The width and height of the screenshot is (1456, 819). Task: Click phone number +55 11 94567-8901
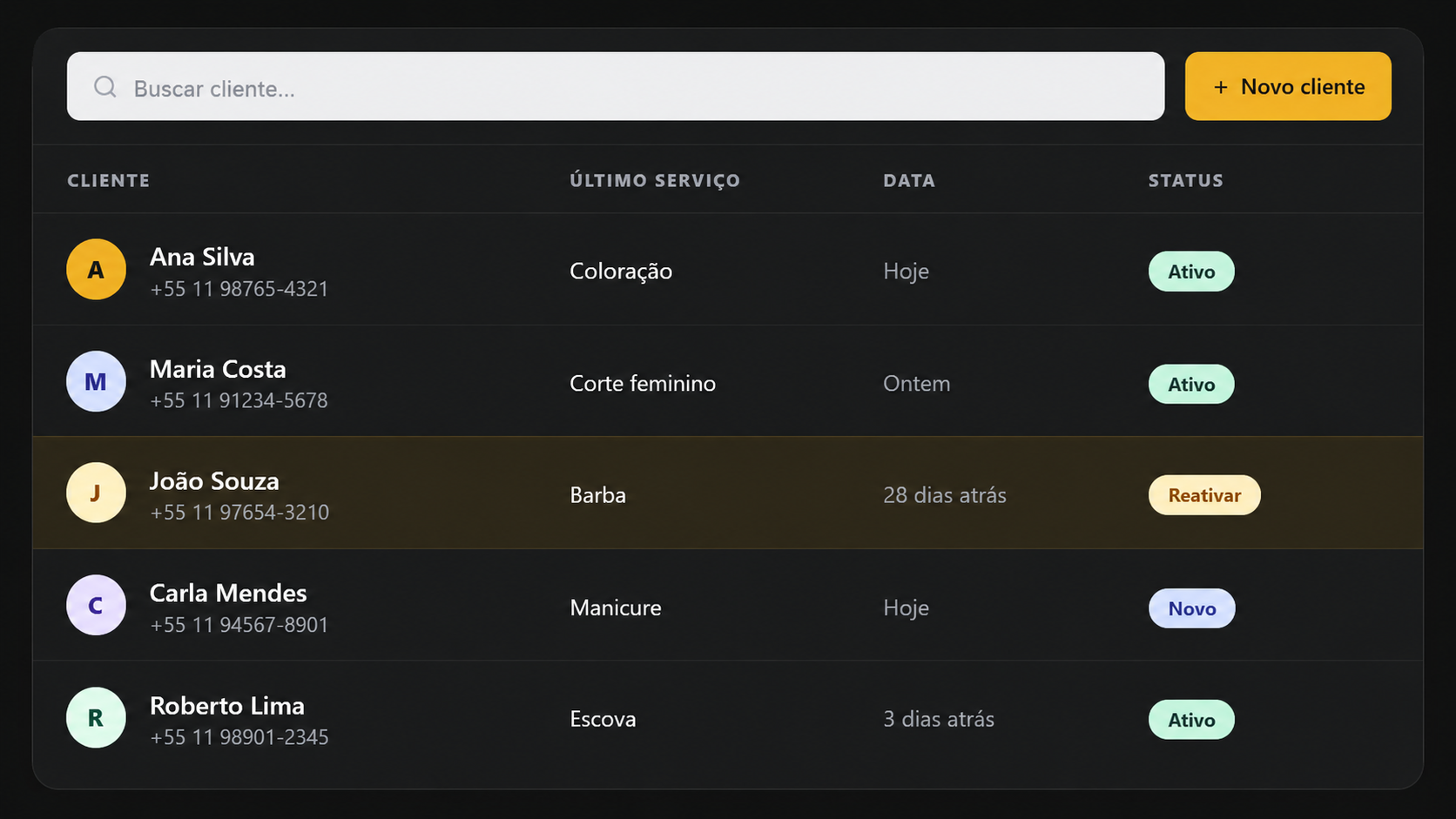pyautogui.click(x=239, y=625)
